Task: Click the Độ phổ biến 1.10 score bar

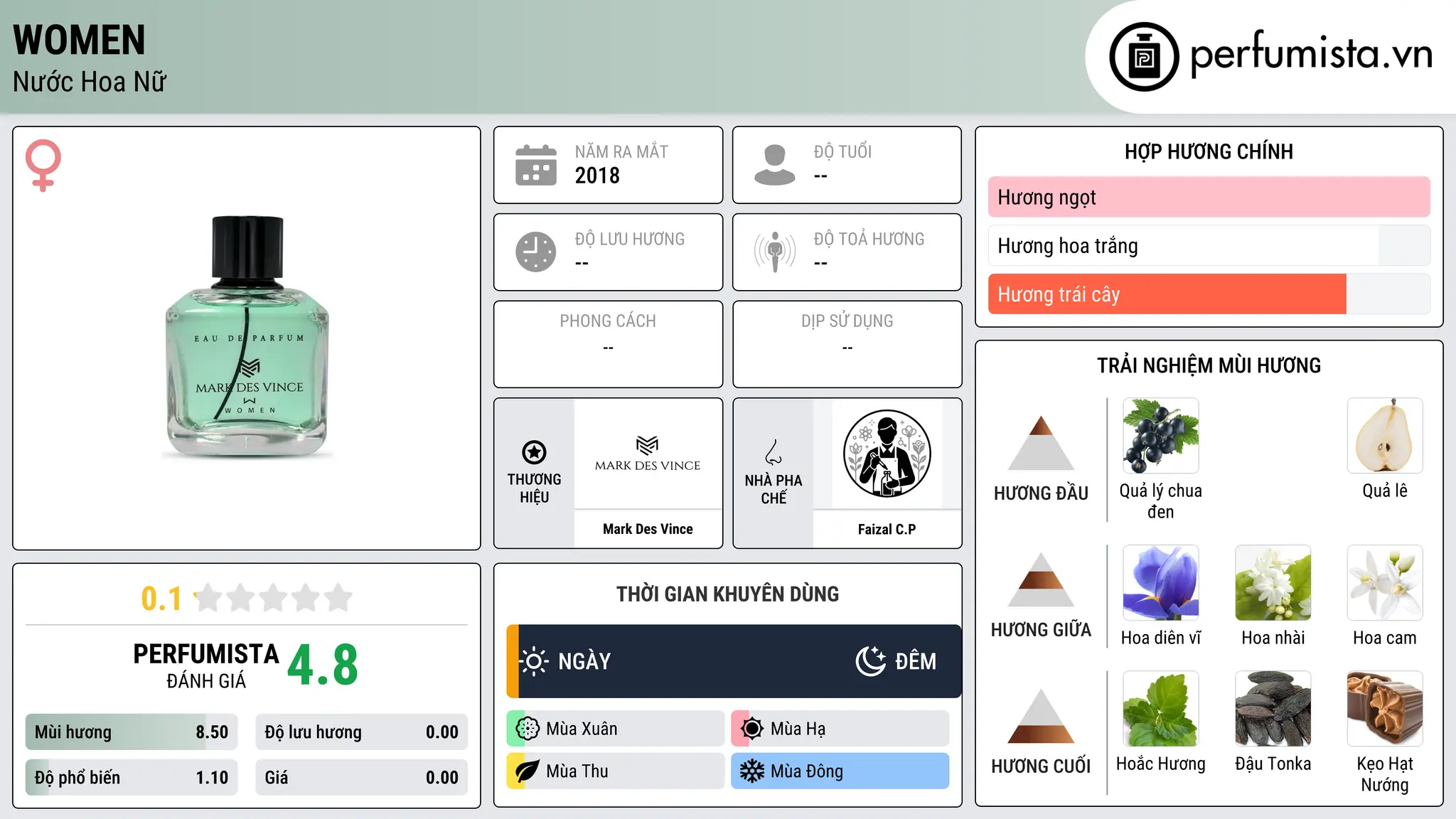Action: 132,778
